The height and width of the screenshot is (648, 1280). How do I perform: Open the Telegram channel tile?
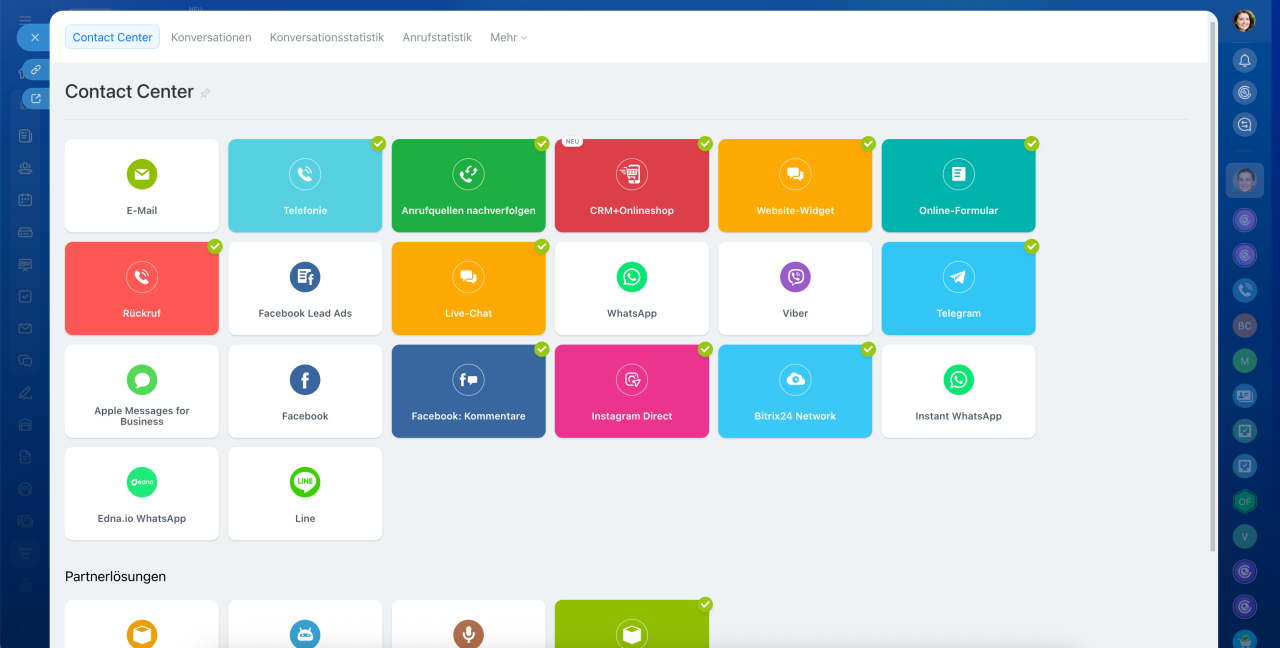958,288
